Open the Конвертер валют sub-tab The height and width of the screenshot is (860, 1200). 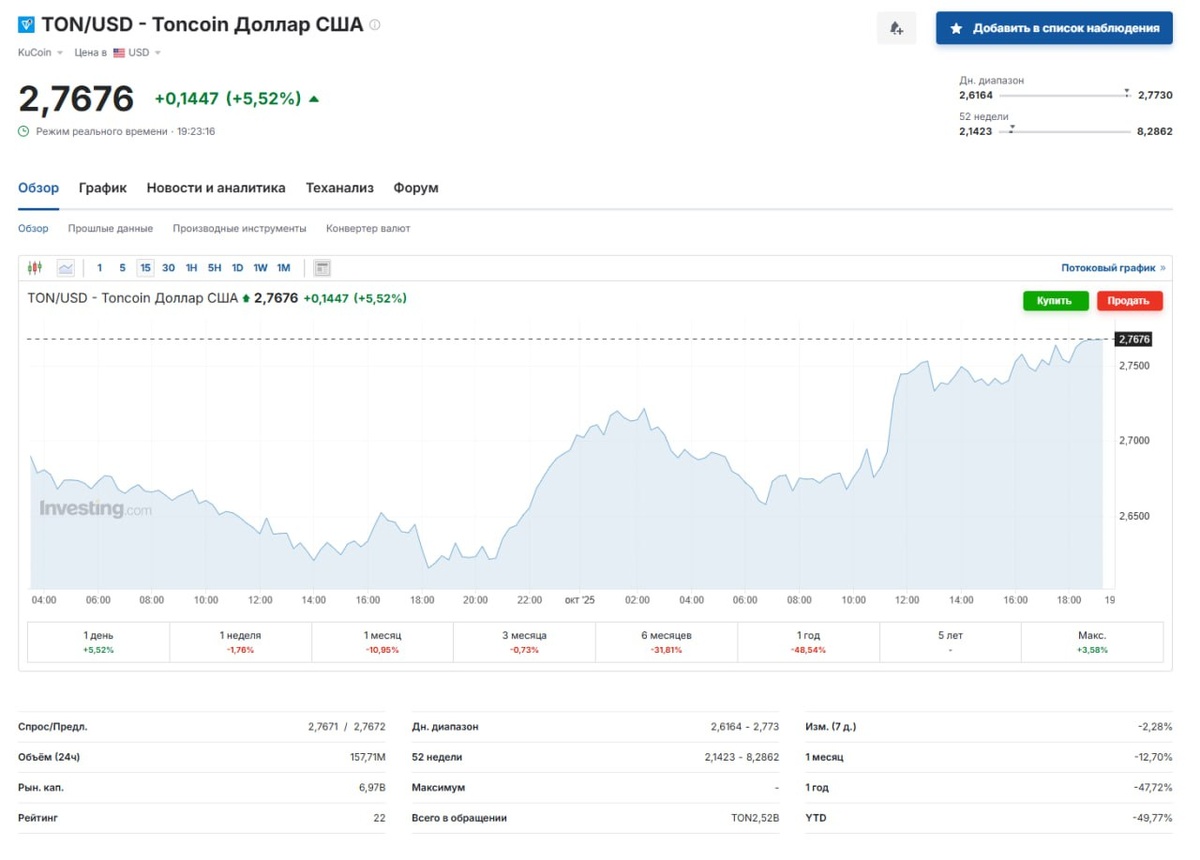click(x=368, y=229)
